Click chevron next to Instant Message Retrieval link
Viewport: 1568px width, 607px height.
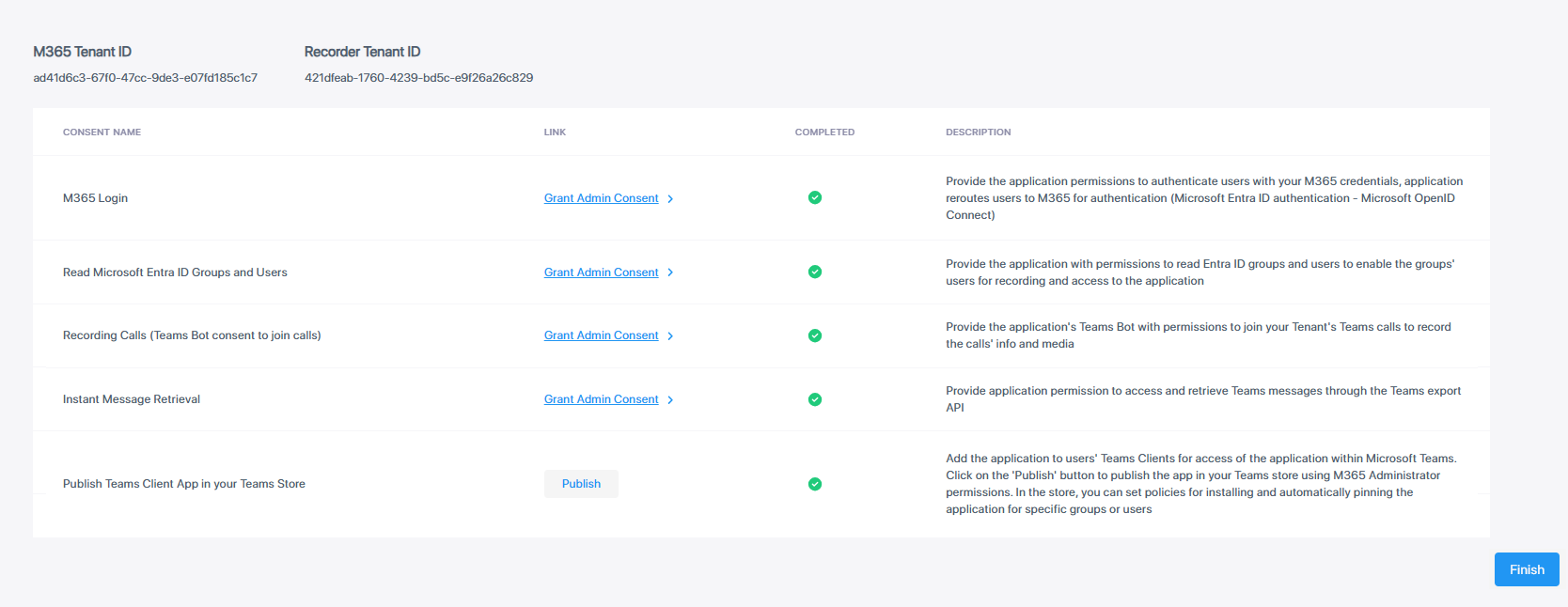tap(670, 400)
